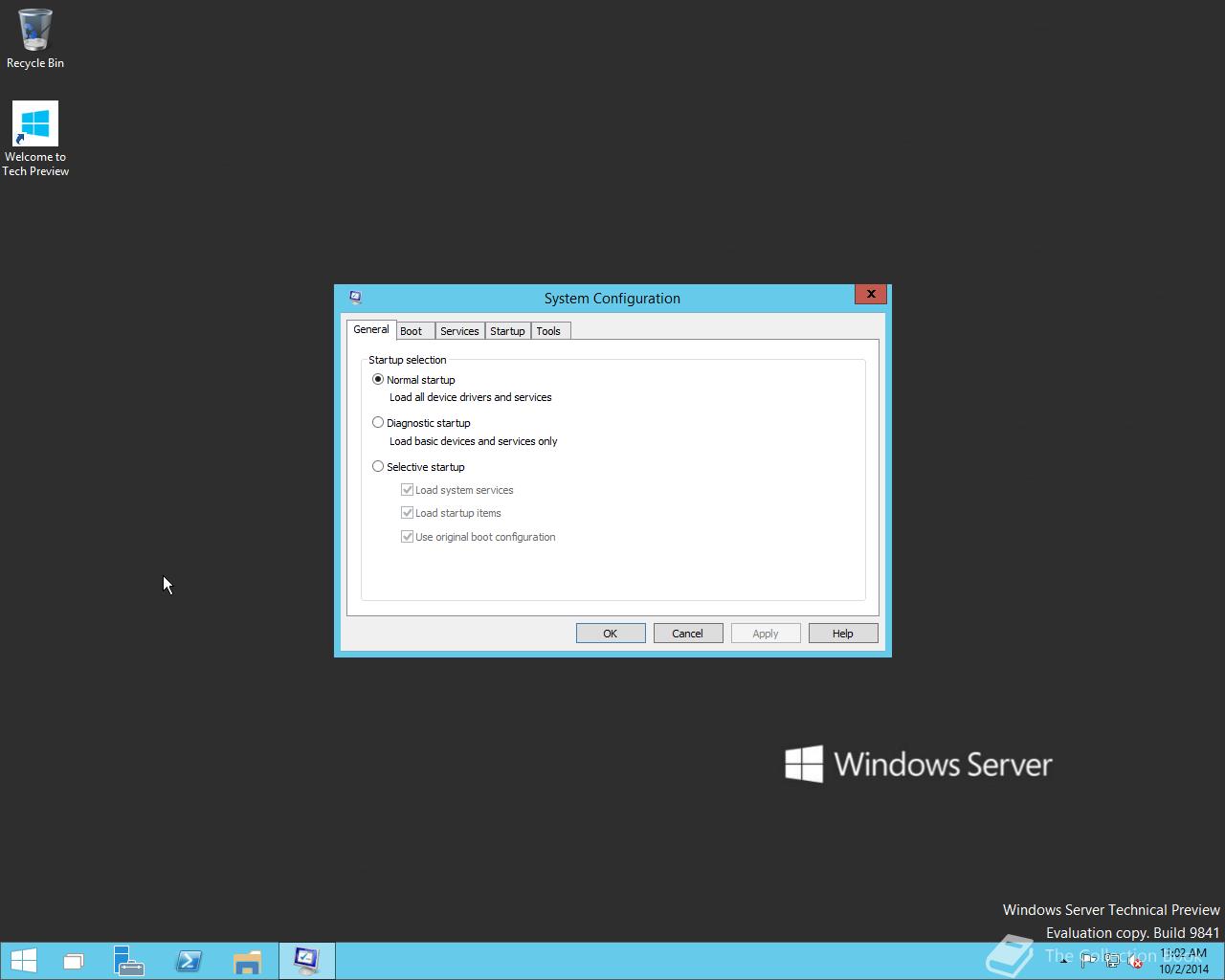Switch to the Services tab
Viewport: 1225px width, 980px height.
click(x=459, y=331)
